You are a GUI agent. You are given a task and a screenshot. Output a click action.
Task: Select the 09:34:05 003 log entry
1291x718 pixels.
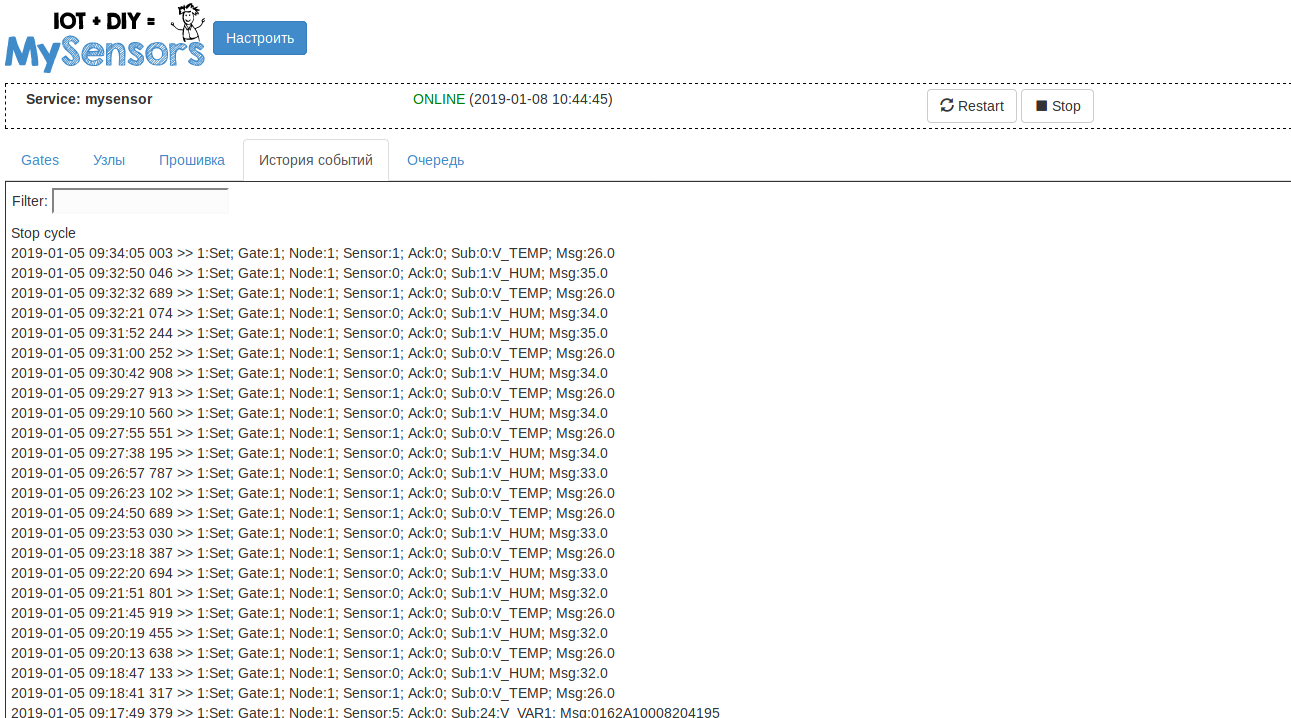[313, 253]
